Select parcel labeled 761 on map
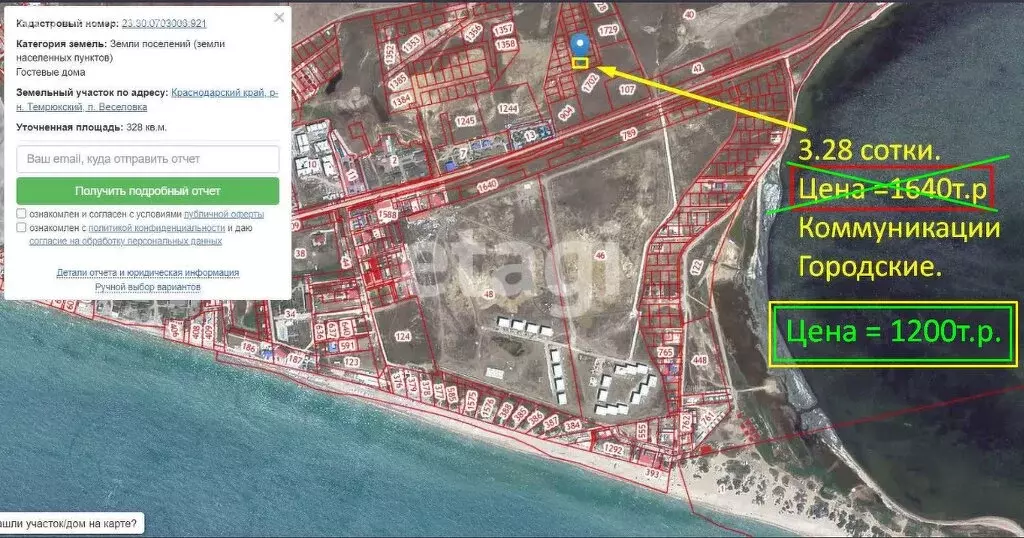 pyautogui.click(x=707, y=417)
